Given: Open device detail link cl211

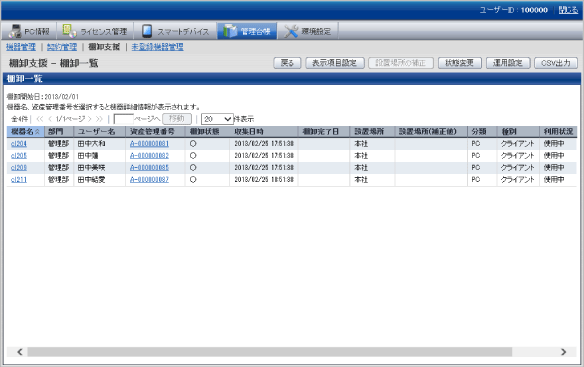Looking at the screenshot, I should [x=19, y=180].
